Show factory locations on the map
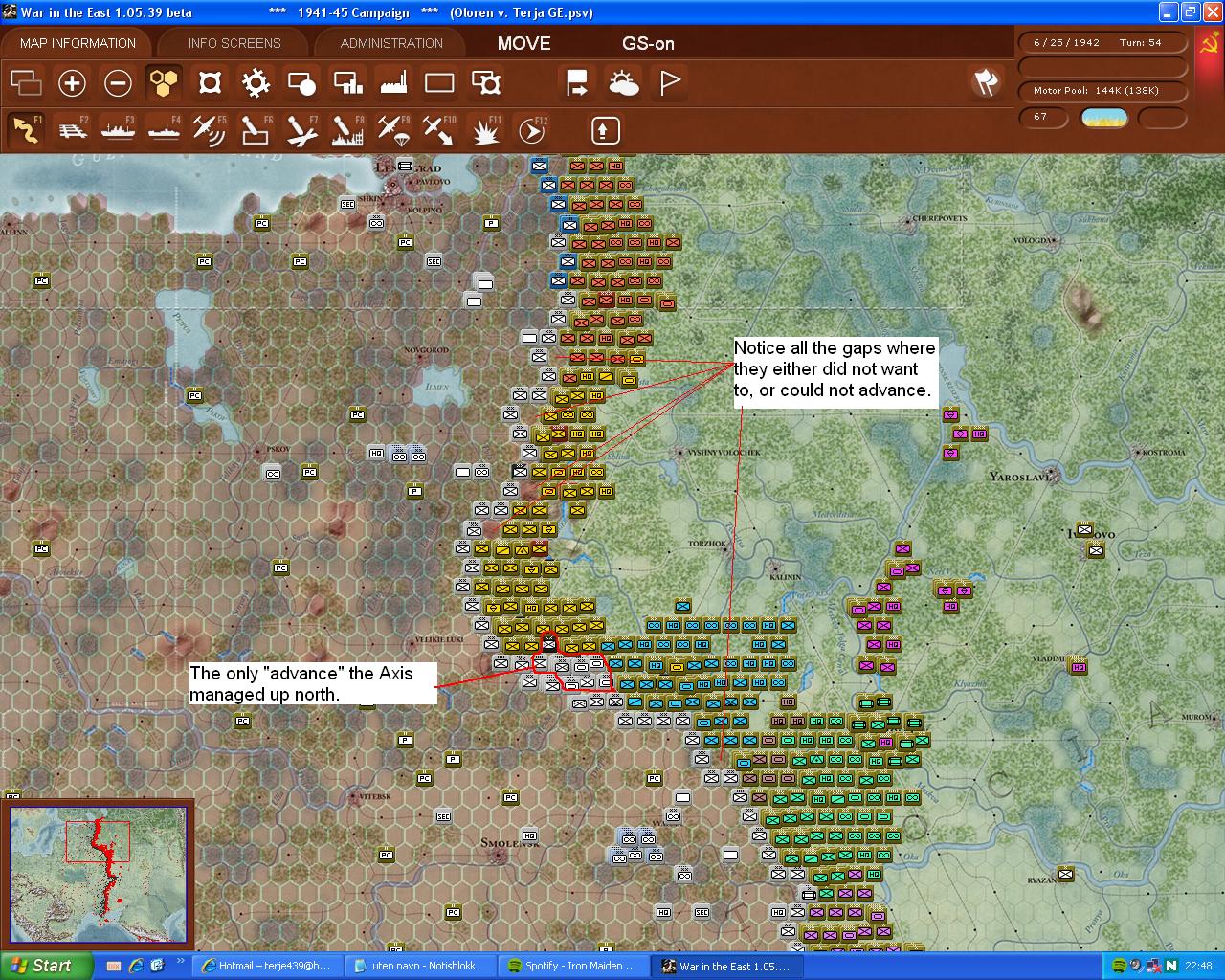 392,83
